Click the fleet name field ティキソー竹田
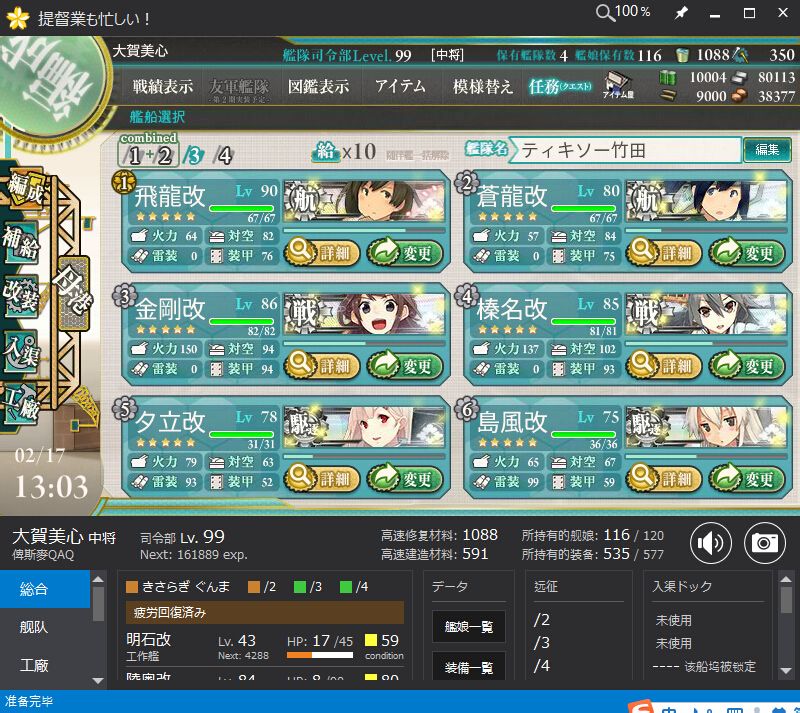The height and width of the screenshot is (713, 800). (626, 150)
